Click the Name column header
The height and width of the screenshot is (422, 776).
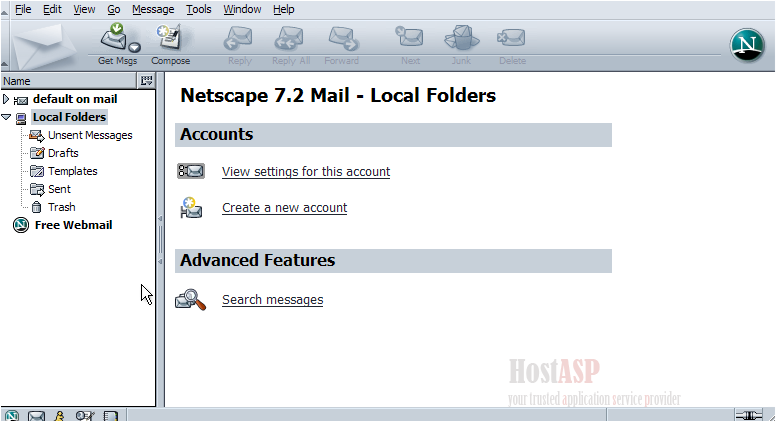click(68, 81)
